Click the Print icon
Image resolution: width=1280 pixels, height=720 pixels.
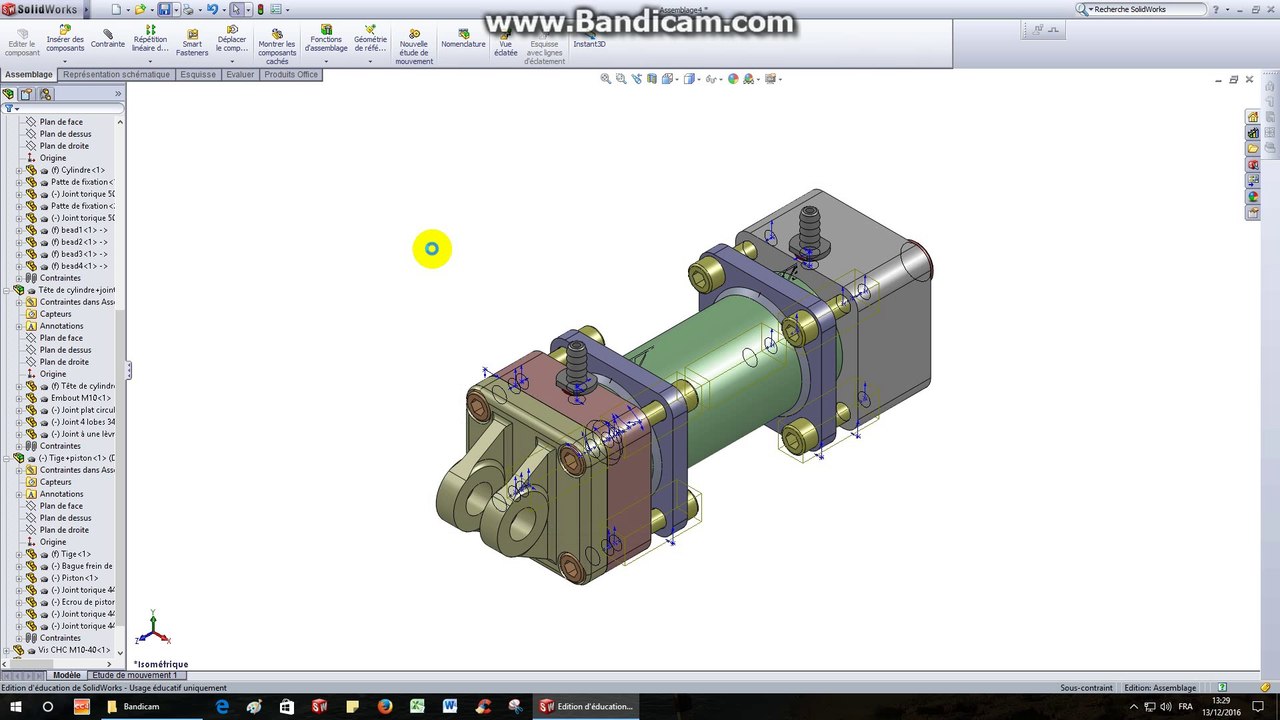tap(188, 10)
